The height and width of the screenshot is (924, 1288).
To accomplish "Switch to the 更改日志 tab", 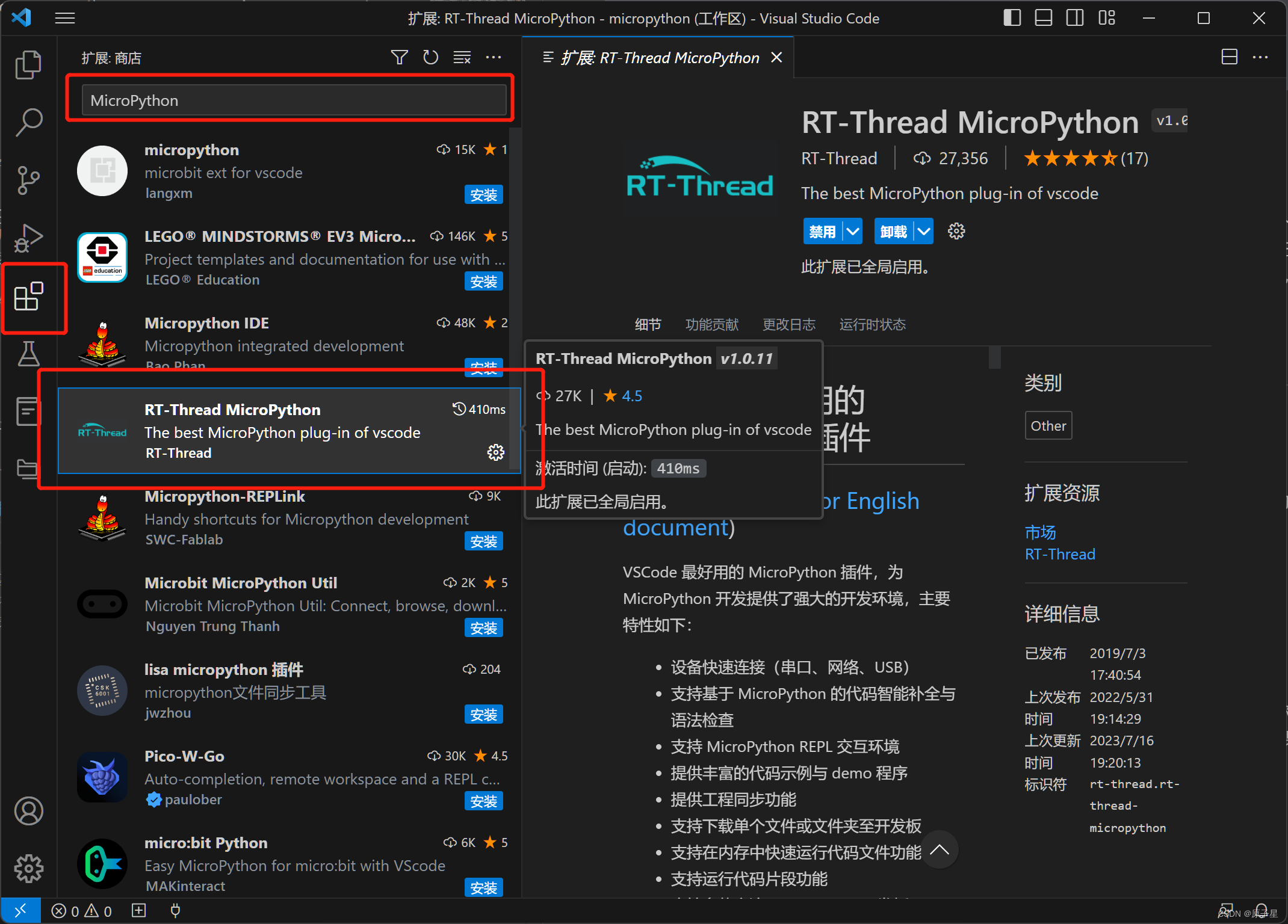I will 788,325.
